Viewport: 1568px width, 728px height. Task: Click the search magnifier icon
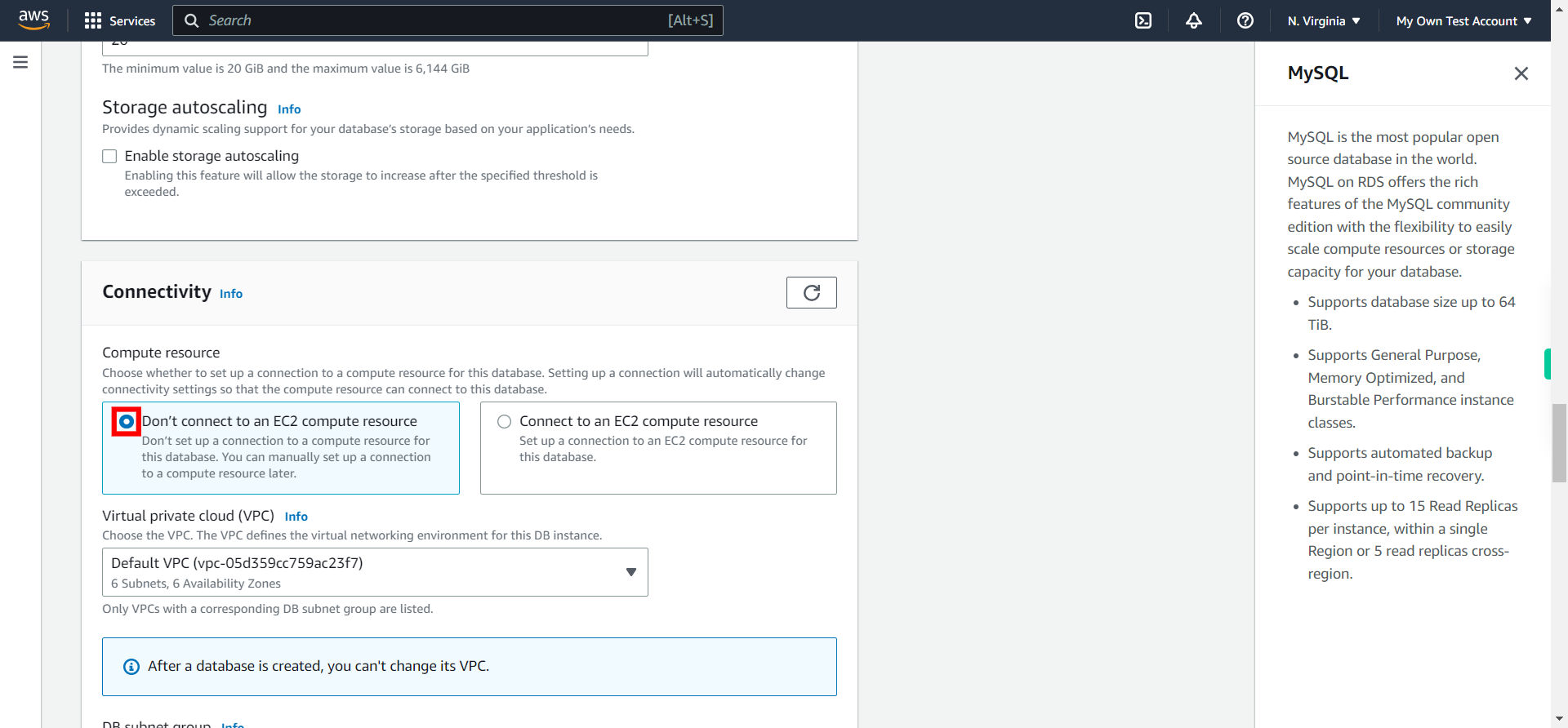pyautogui.click(x=192, y=20)
